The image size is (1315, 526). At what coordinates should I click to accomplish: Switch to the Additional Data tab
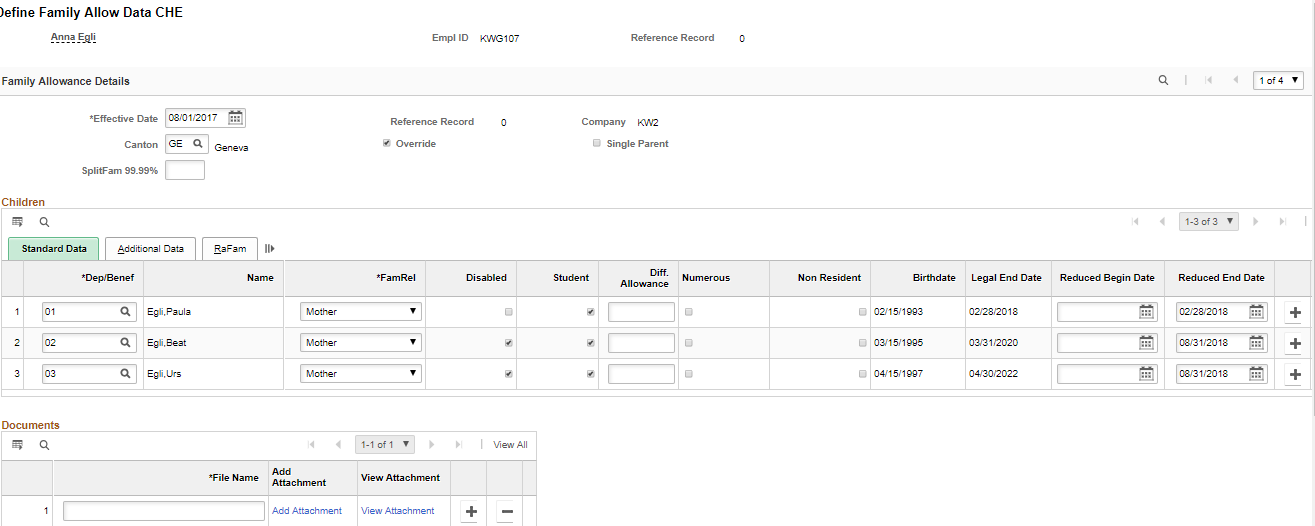coord(150,249)
